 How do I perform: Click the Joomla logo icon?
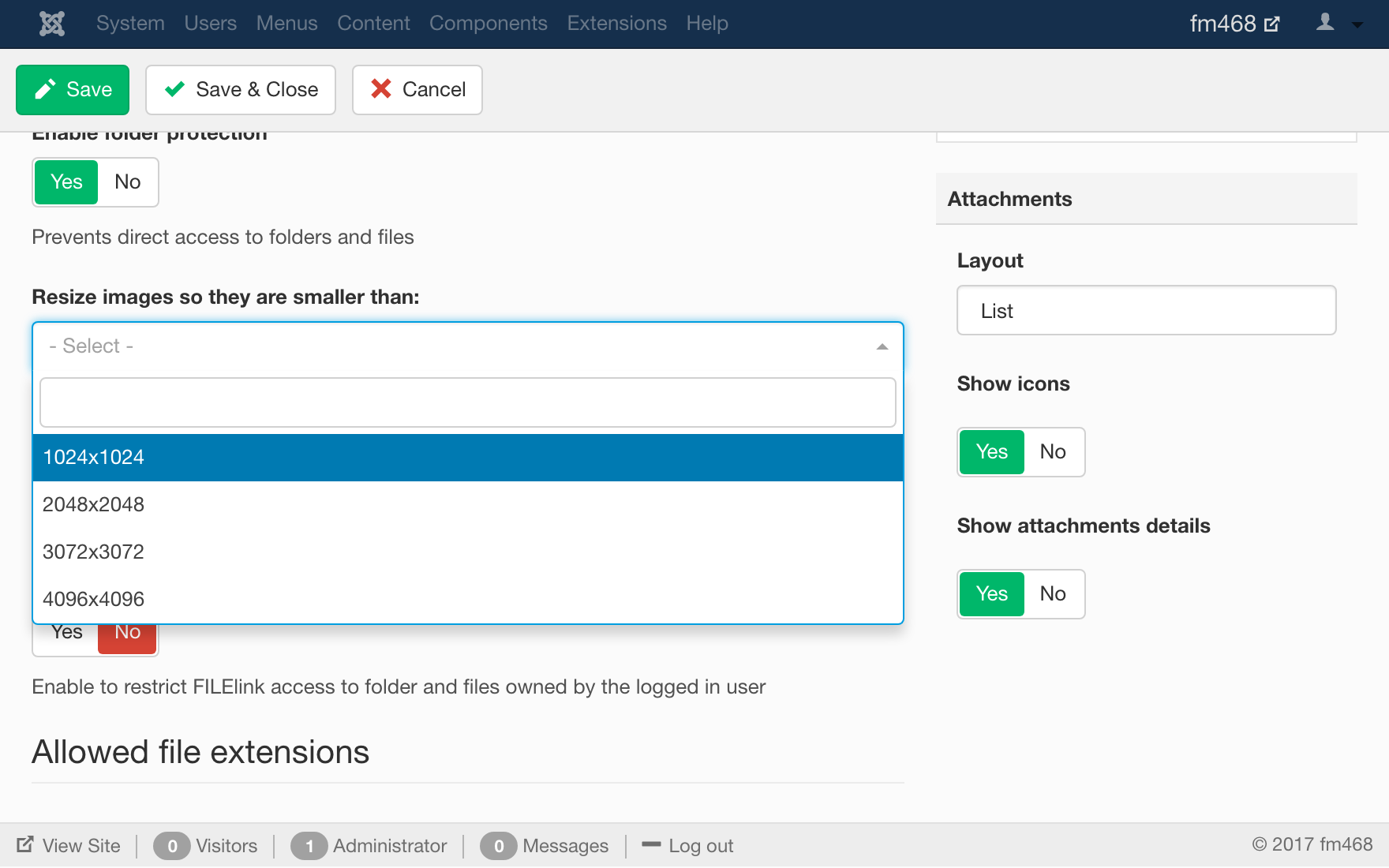[52, 24]
